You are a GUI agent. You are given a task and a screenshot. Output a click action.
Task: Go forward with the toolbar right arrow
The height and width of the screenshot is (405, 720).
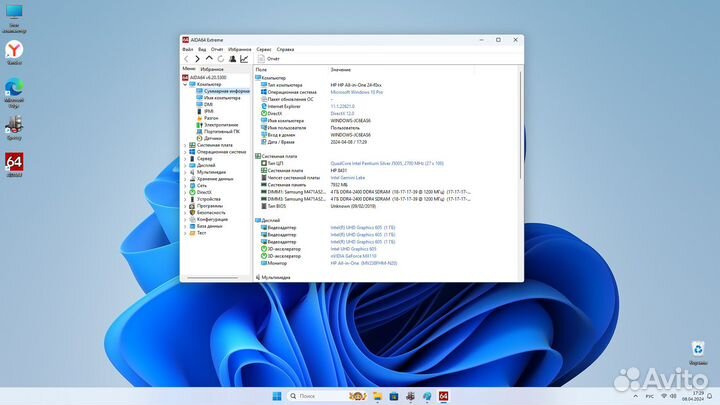[x=197, y=59]
